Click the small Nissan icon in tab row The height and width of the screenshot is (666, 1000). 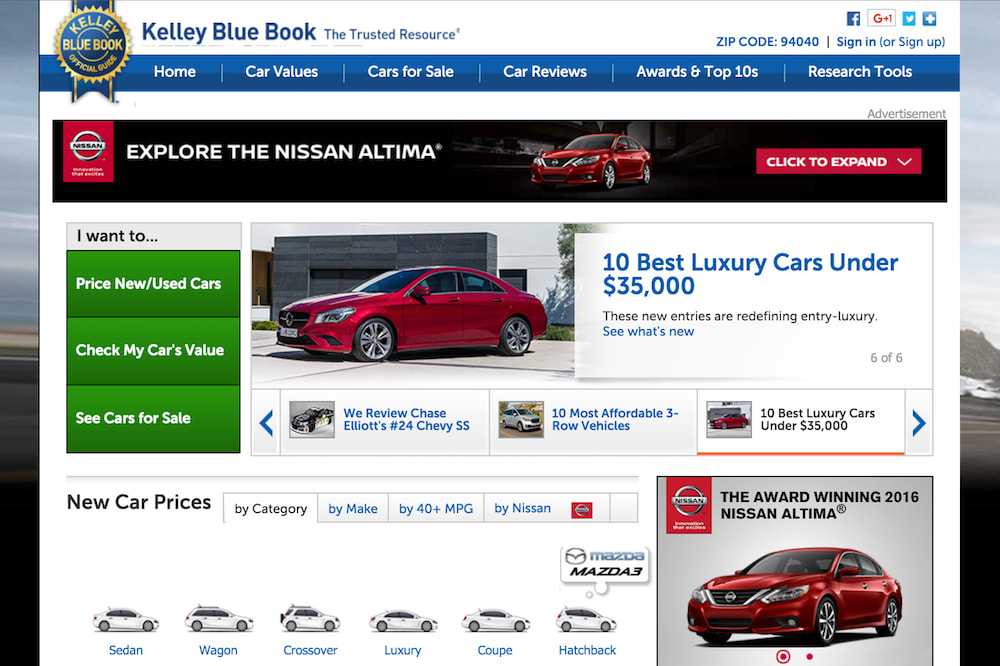tap(582, 510)
